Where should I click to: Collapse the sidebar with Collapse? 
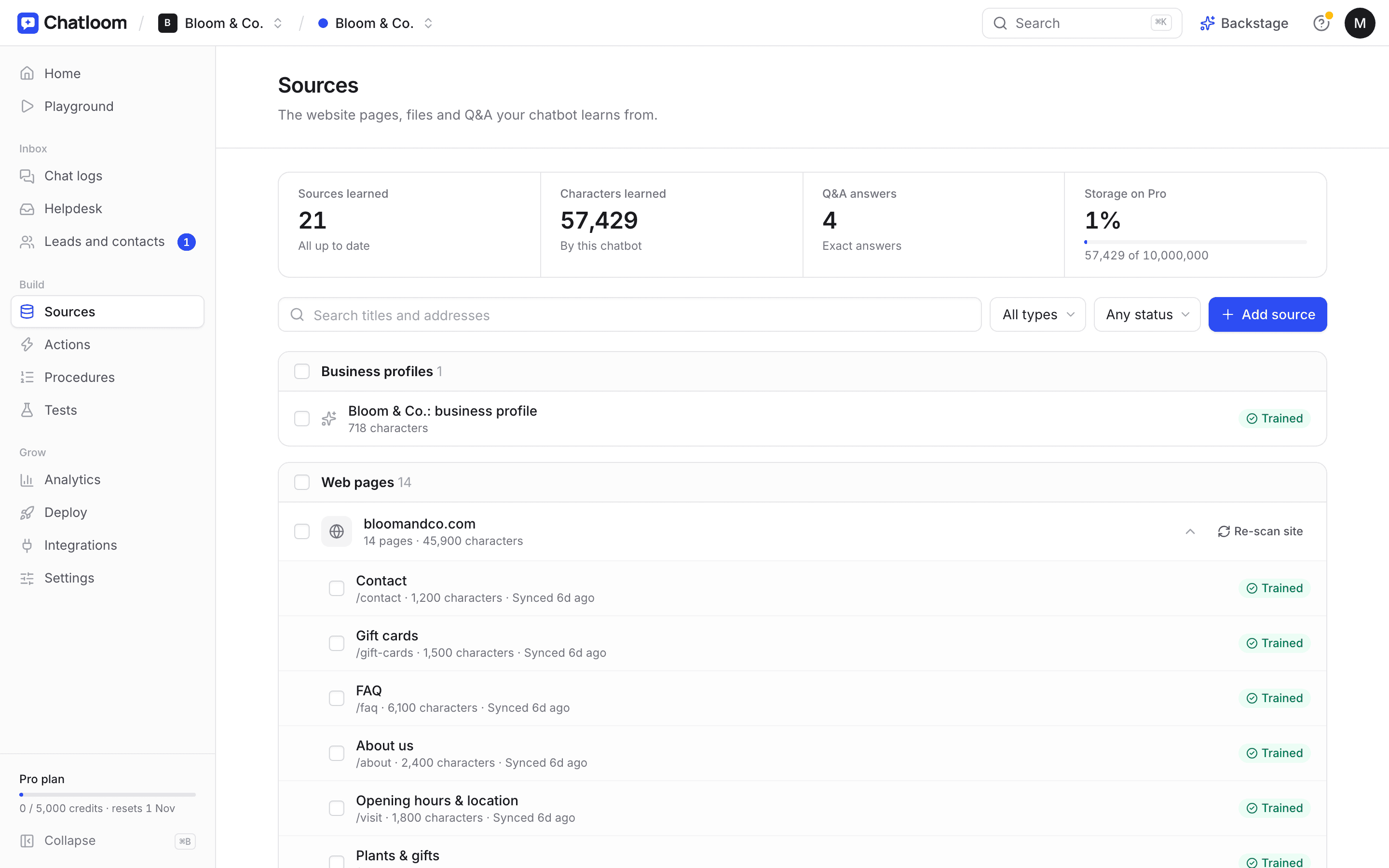[108, 841]
